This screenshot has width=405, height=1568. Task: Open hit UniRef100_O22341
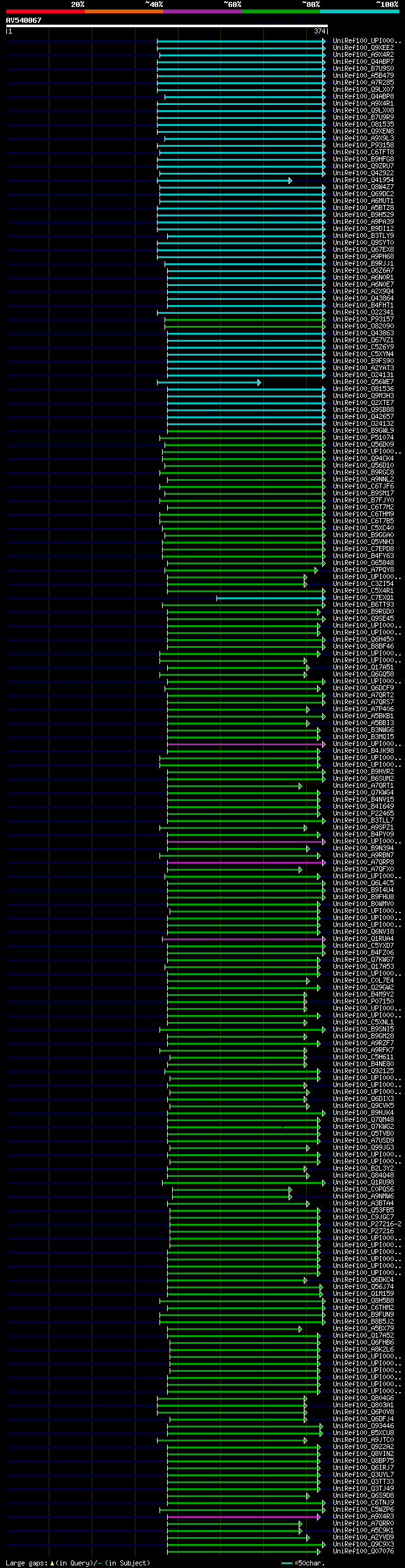363,312
